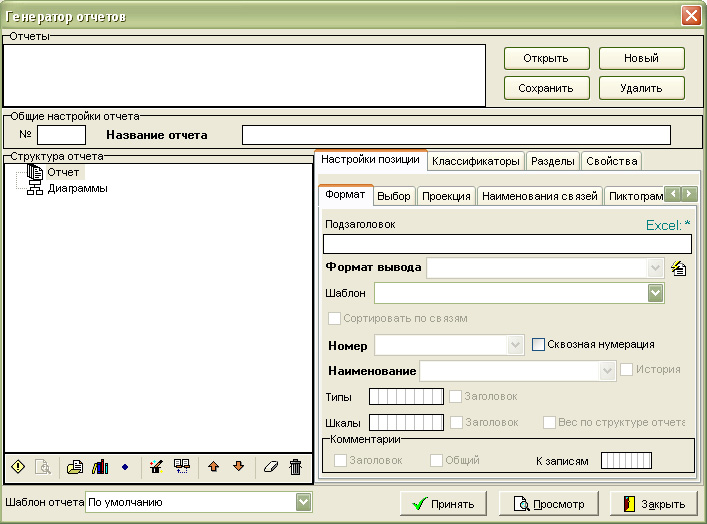Image resolution: width=707 pixels, height=524 pixels.
Task: Click the blue diamond dot icon
Action: pyautogui.click(x=125, y=467)
